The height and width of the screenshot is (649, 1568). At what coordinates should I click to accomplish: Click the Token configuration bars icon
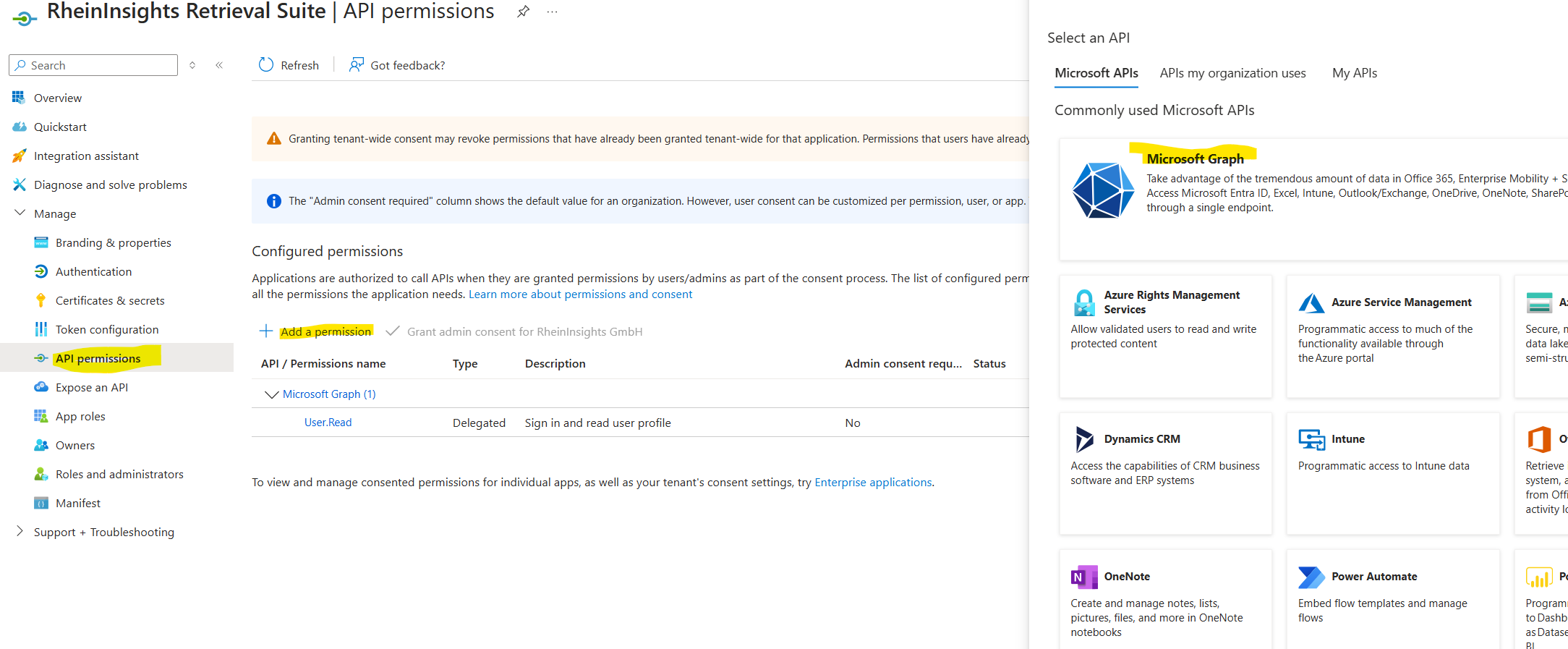(41, 329)
